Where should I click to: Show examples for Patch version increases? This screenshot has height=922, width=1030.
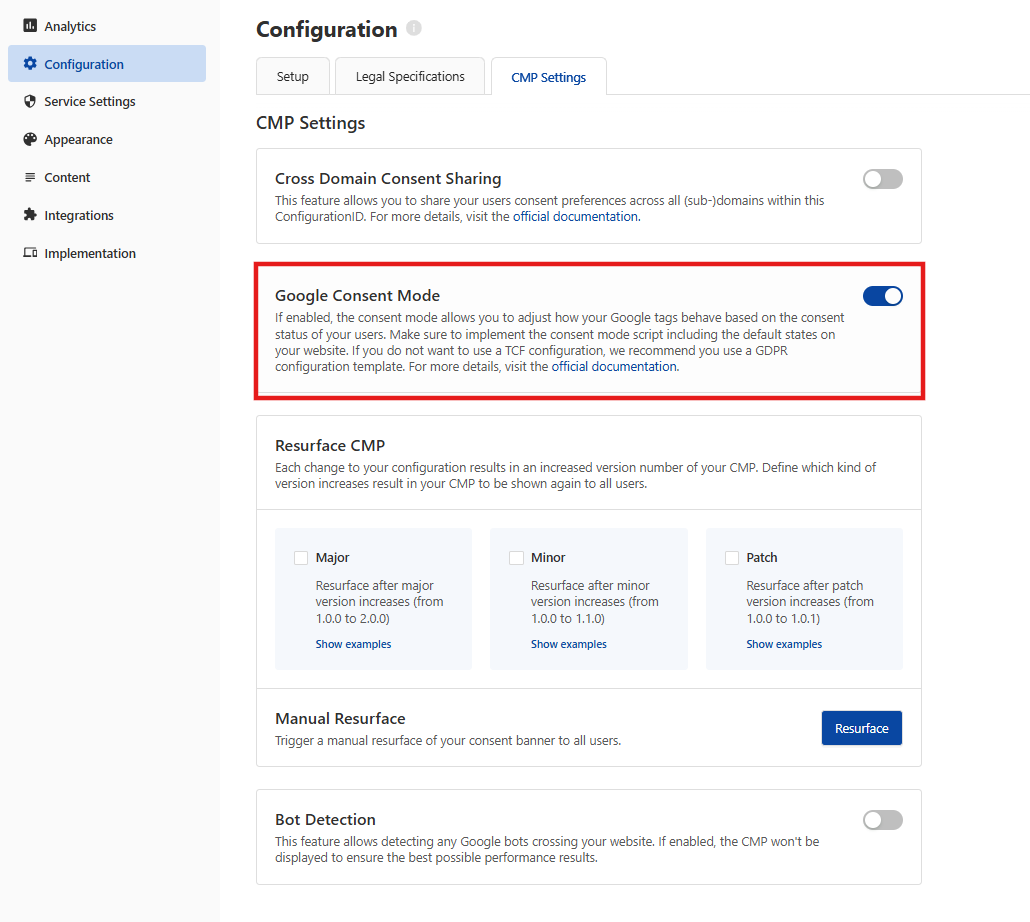point(784,644)
